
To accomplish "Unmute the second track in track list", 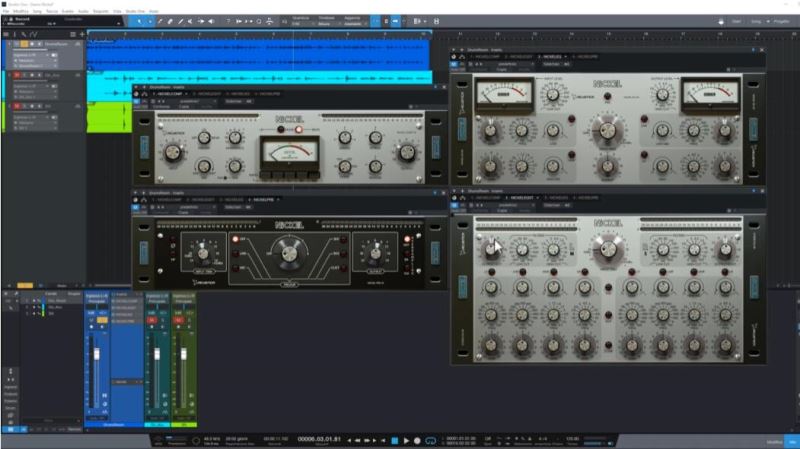I will 17,75.
